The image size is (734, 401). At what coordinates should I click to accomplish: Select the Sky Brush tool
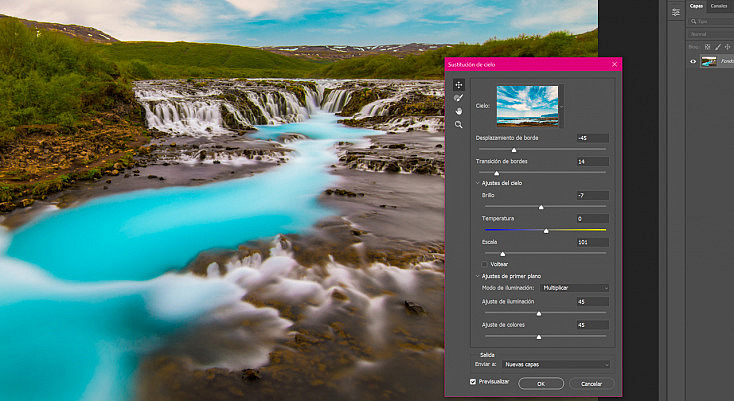tap(458, 98)
